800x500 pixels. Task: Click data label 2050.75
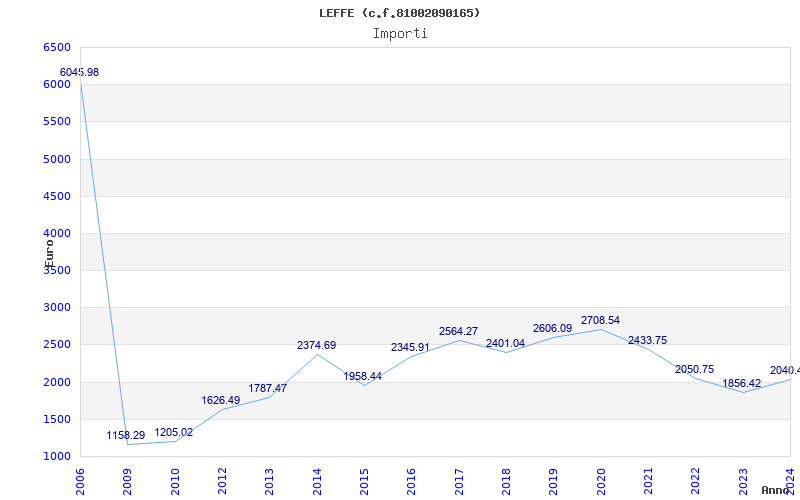tap(694, 369)
